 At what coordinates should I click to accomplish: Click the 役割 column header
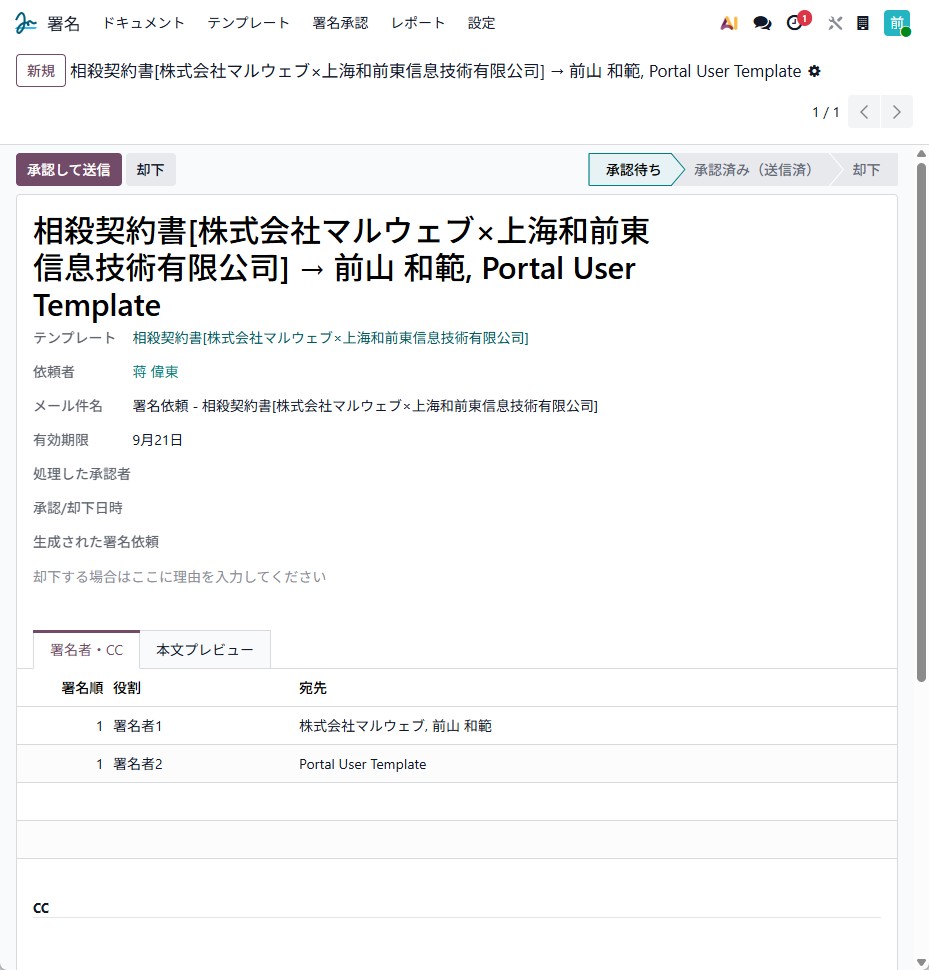127,688
